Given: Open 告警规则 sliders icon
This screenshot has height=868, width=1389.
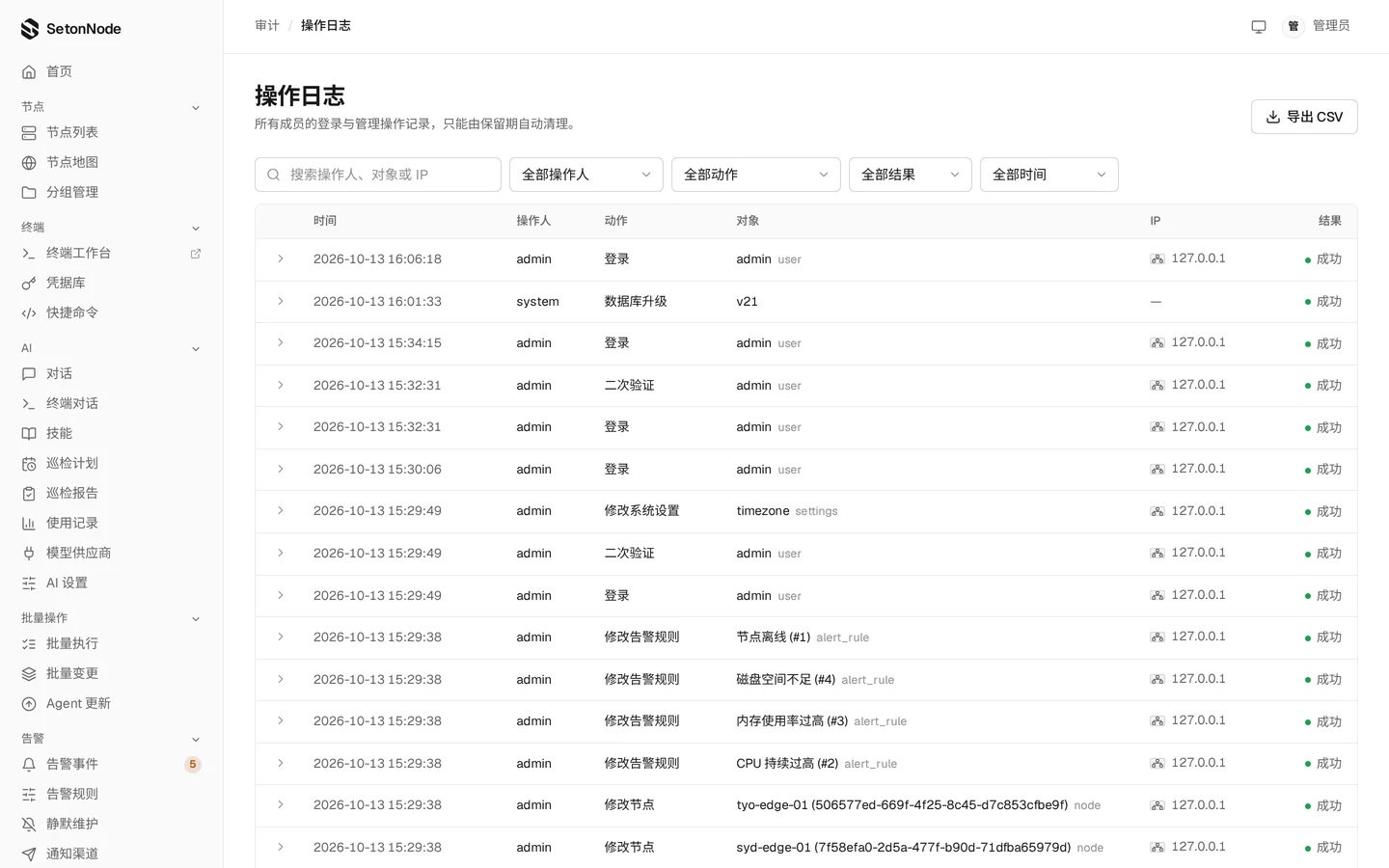Looking at the screenshot, I should point(29,794).
